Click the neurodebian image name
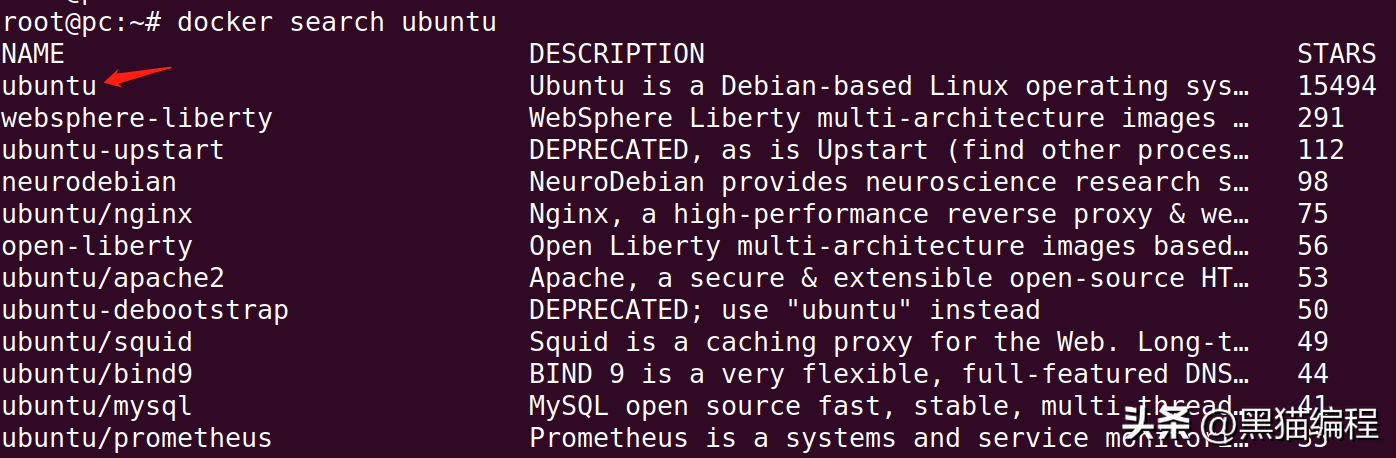Image resolution: width=1396 pixels, height=458 pixels. [x=89, y=182]
